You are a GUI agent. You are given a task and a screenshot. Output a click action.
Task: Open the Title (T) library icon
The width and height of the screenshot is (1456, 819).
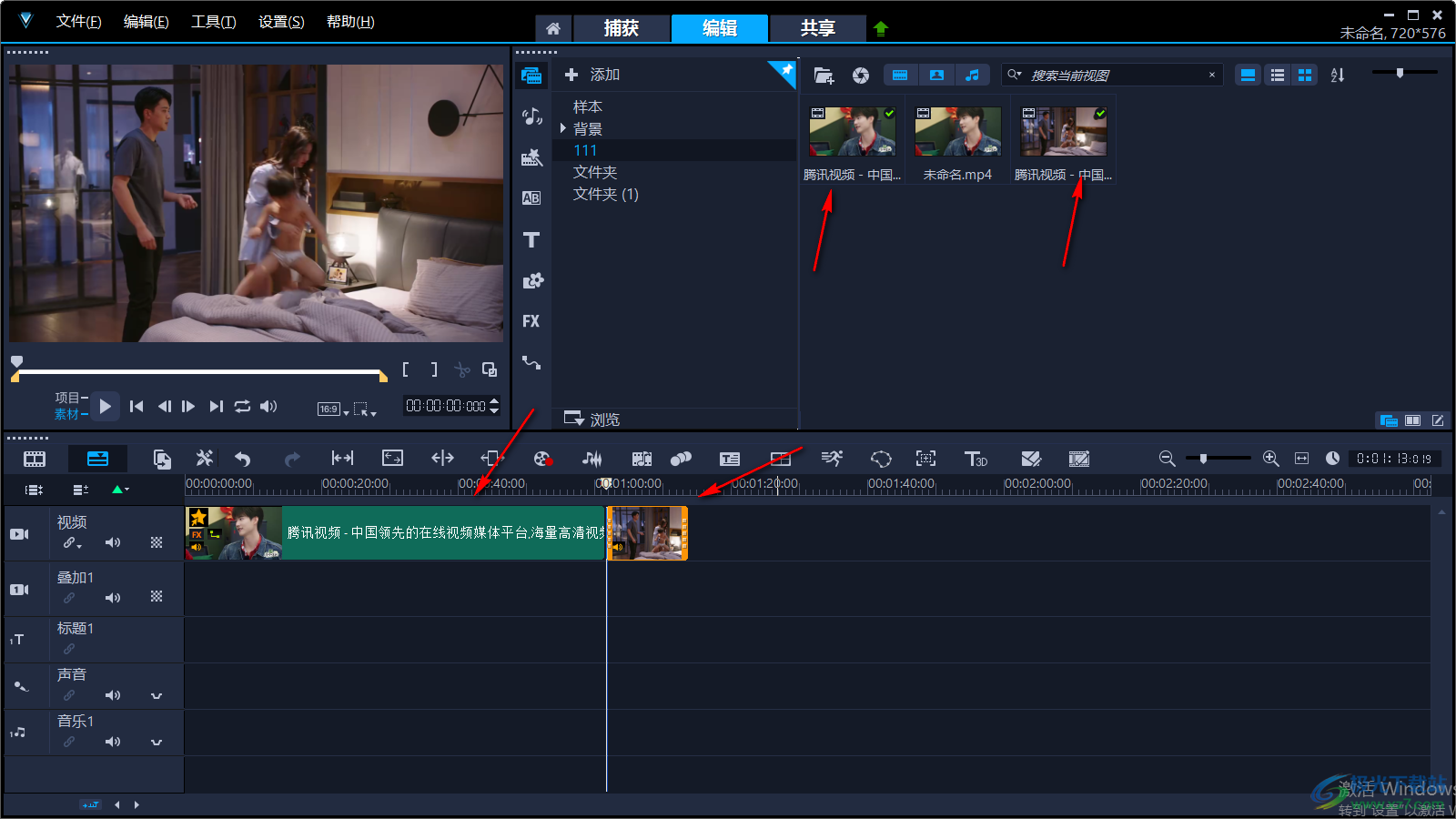point(531,239)
